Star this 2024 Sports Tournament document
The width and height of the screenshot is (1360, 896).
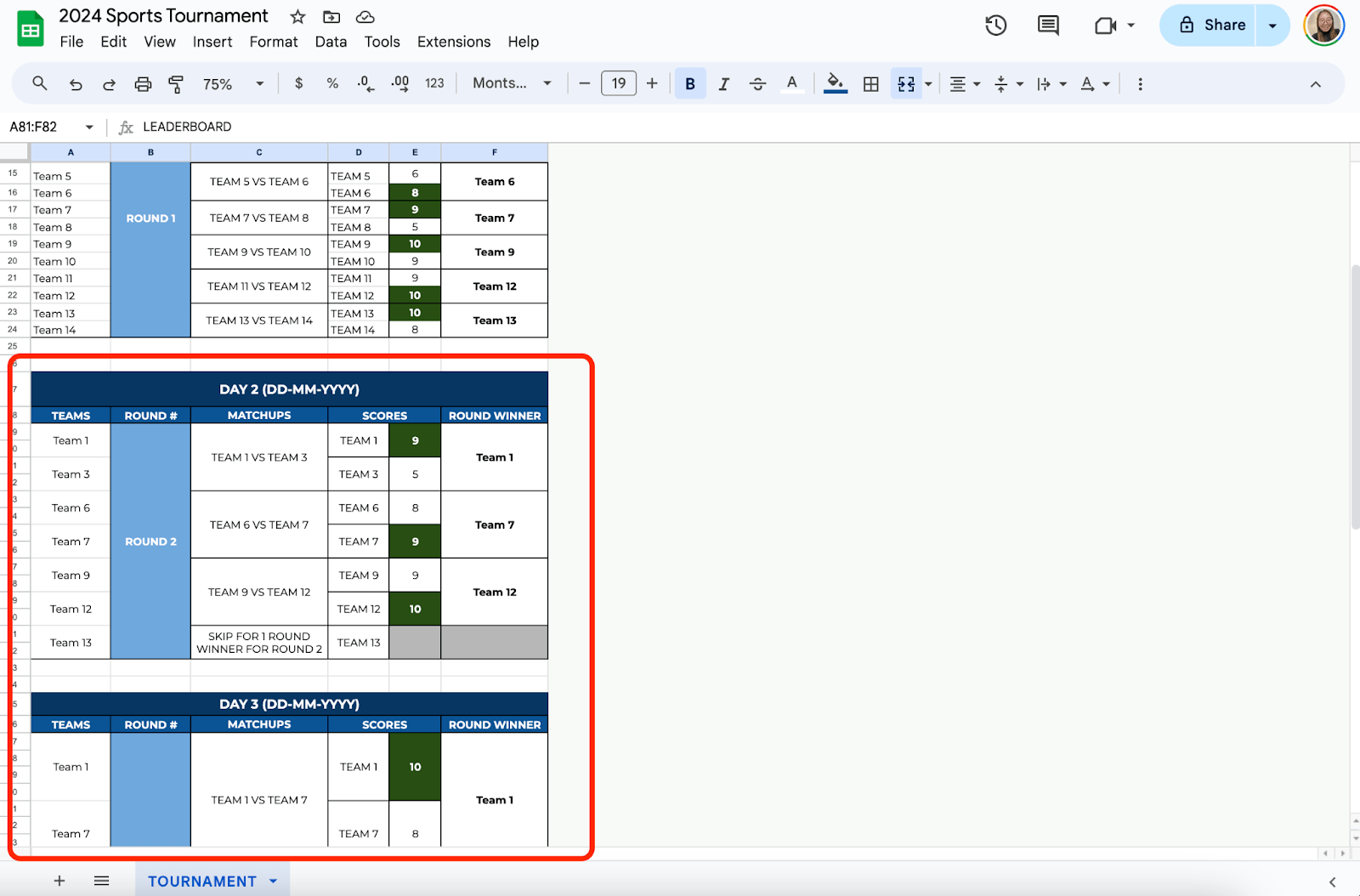point(297,17)
